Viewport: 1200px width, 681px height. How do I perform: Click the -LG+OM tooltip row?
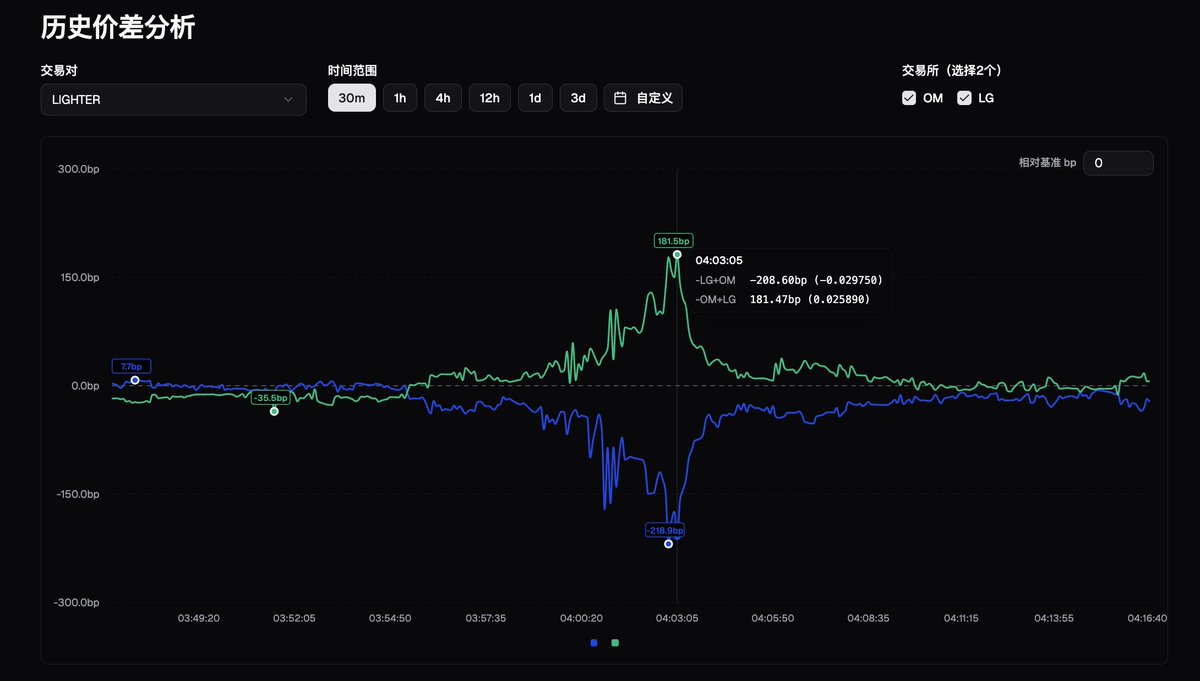(789, 281)
